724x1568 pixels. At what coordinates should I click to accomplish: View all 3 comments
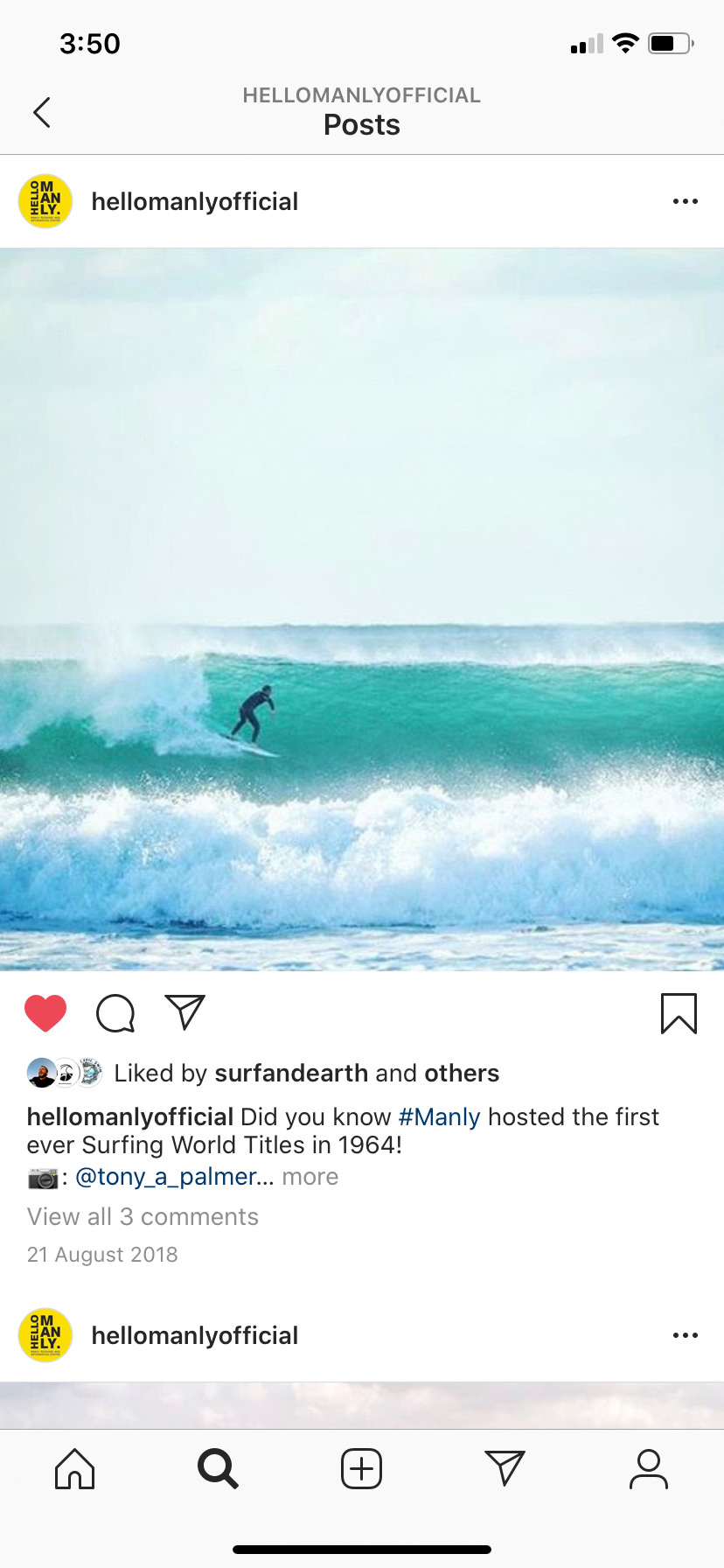[143, 1217]
